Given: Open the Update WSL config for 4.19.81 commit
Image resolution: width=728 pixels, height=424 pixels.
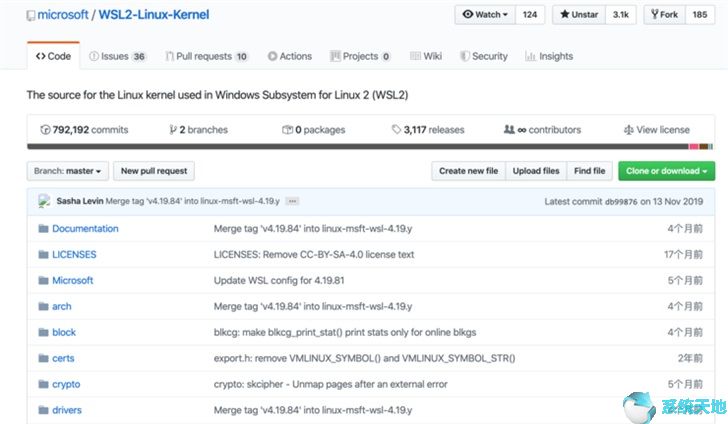Looking at the screenshot, I should [x=279, y=280].
